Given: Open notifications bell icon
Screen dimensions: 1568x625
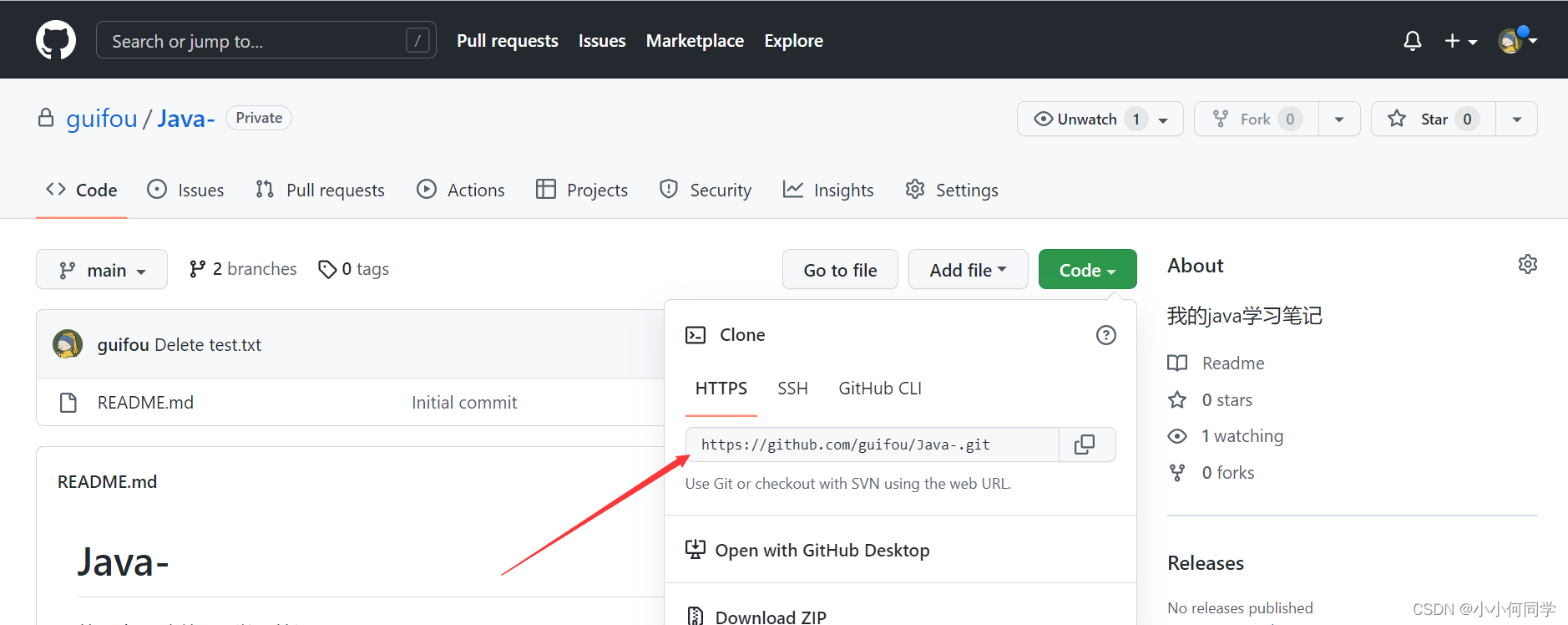Looking at the screenshot, I should pyautogui.click(x=1412, y=41).
